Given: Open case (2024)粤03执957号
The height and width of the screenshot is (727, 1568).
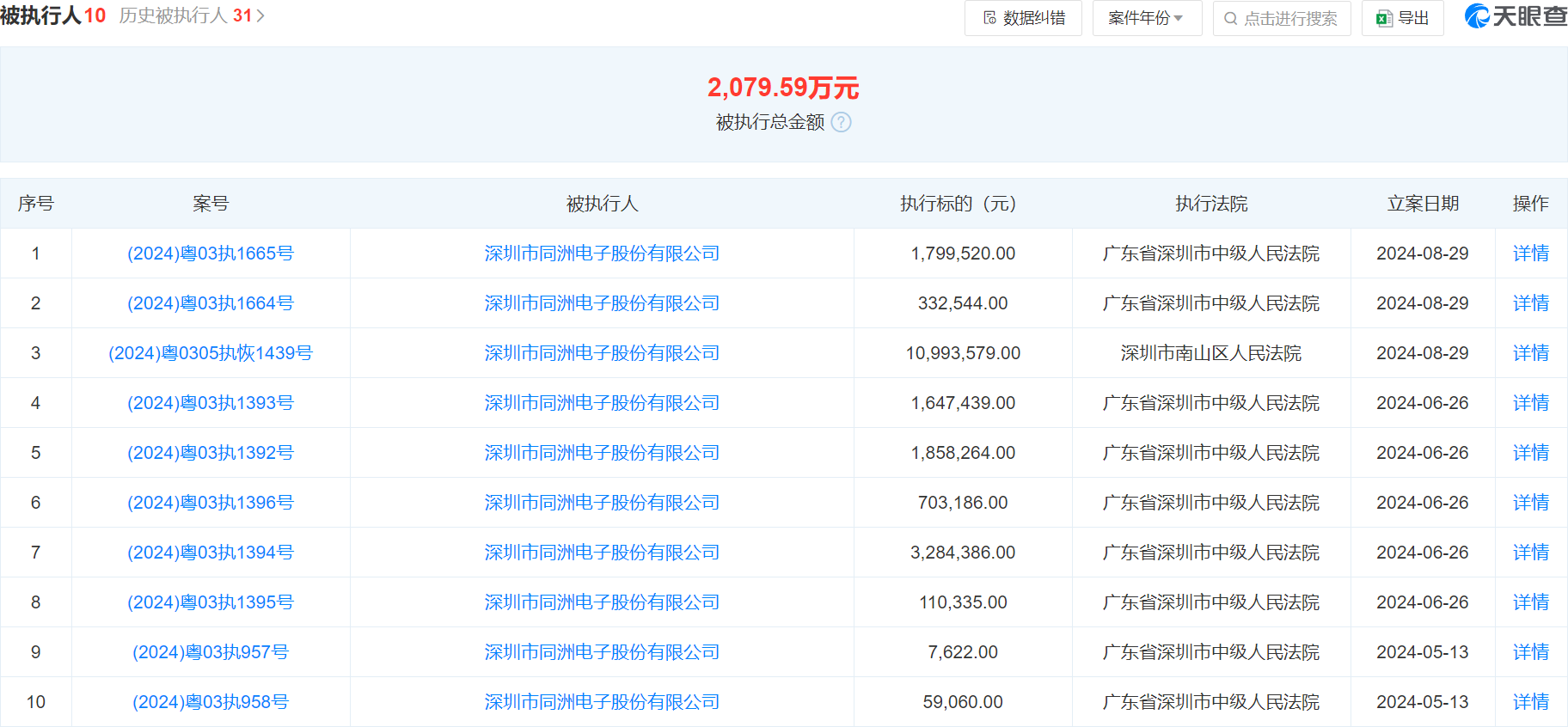Looking at the screenshot, I should point(211,652).
